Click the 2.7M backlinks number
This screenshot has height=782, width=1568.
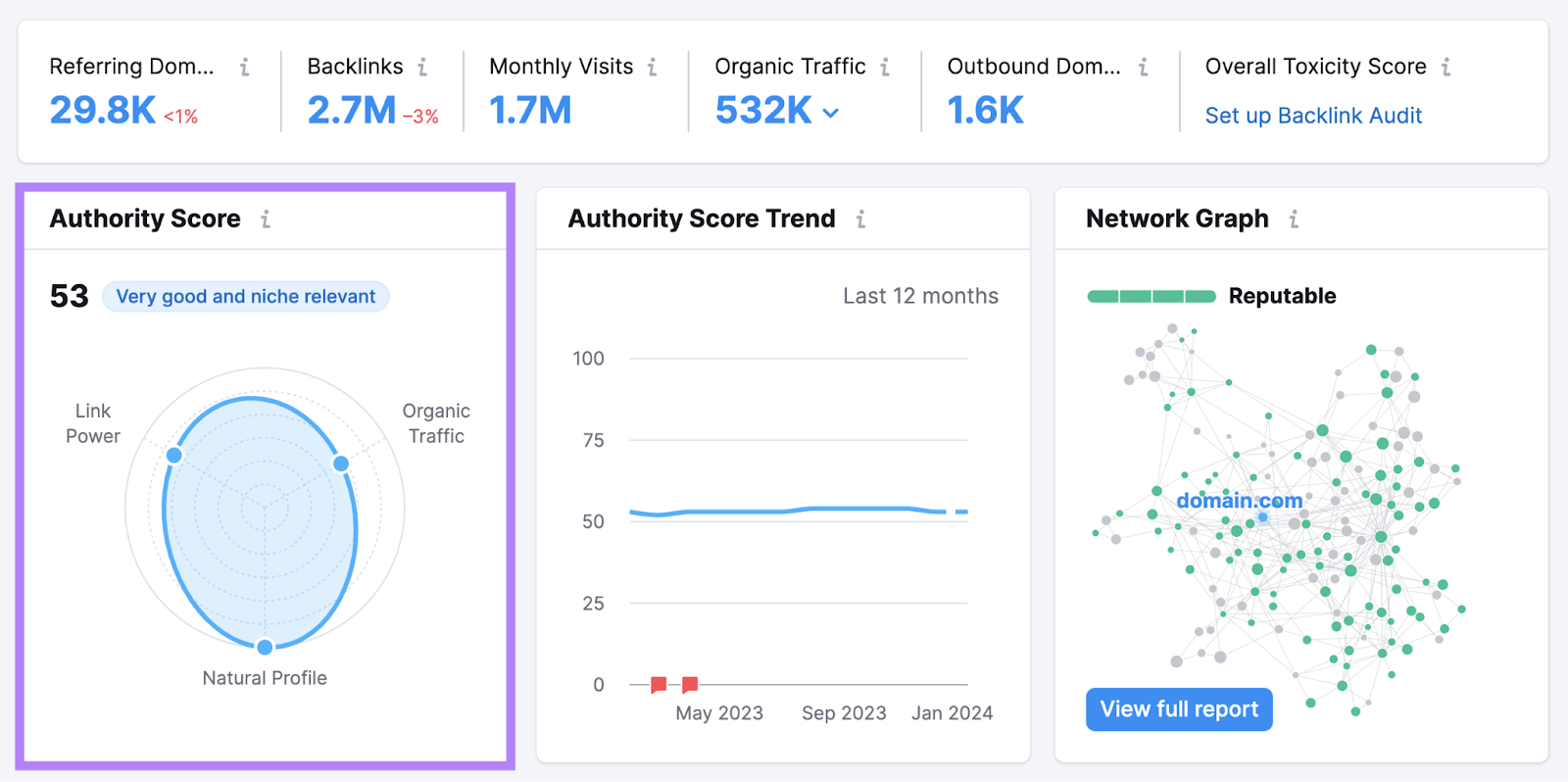click(x=352, y=111)
